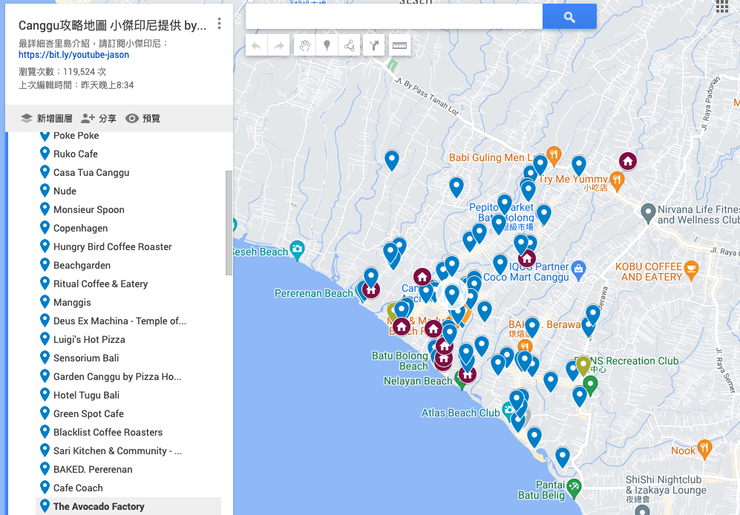Click the redo arrow in map toolbar

click(x=279, y=45)
